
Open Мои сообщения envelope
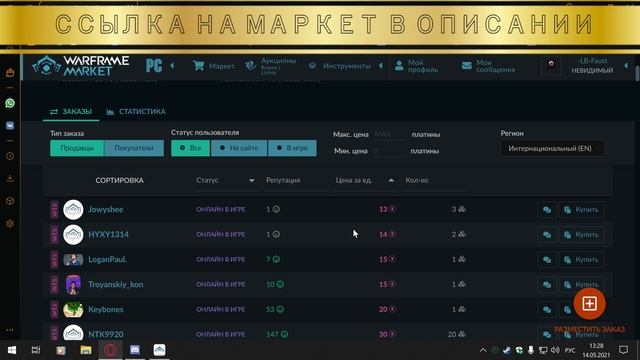coord(489,66)
